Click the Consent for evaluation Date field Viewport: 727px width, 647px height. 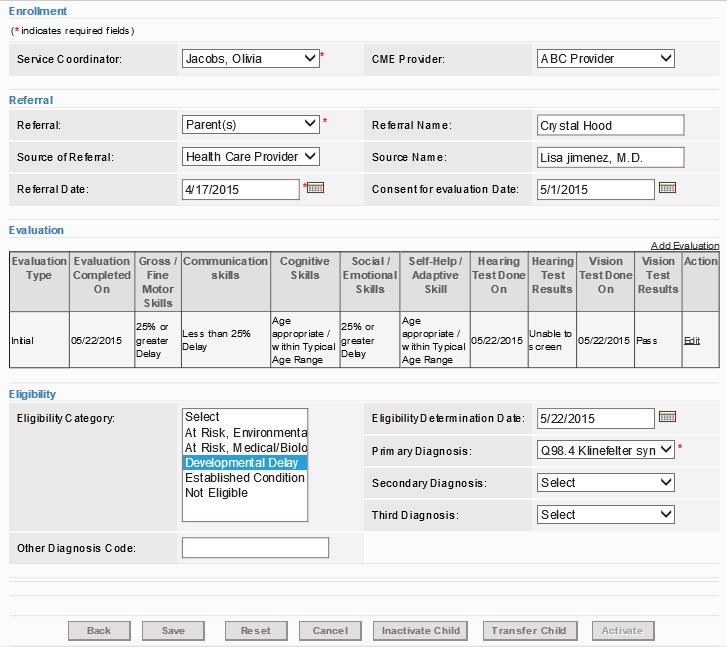point(595,189)
